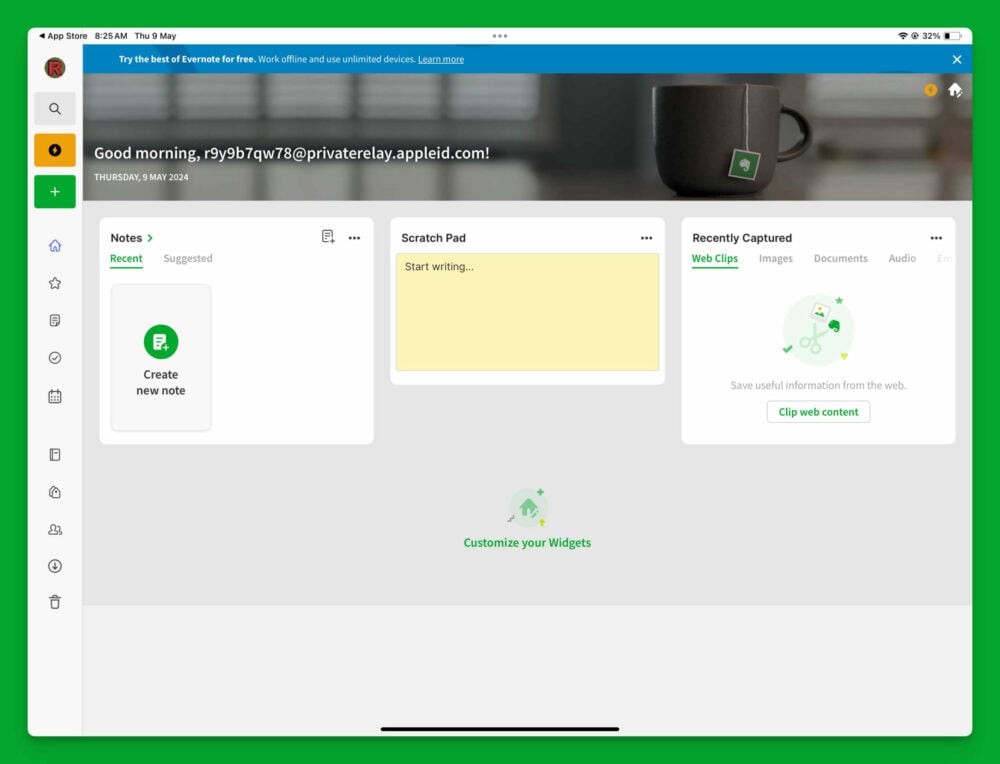
Task: Switch to the Images tab
Action: [x=776, y=258]
